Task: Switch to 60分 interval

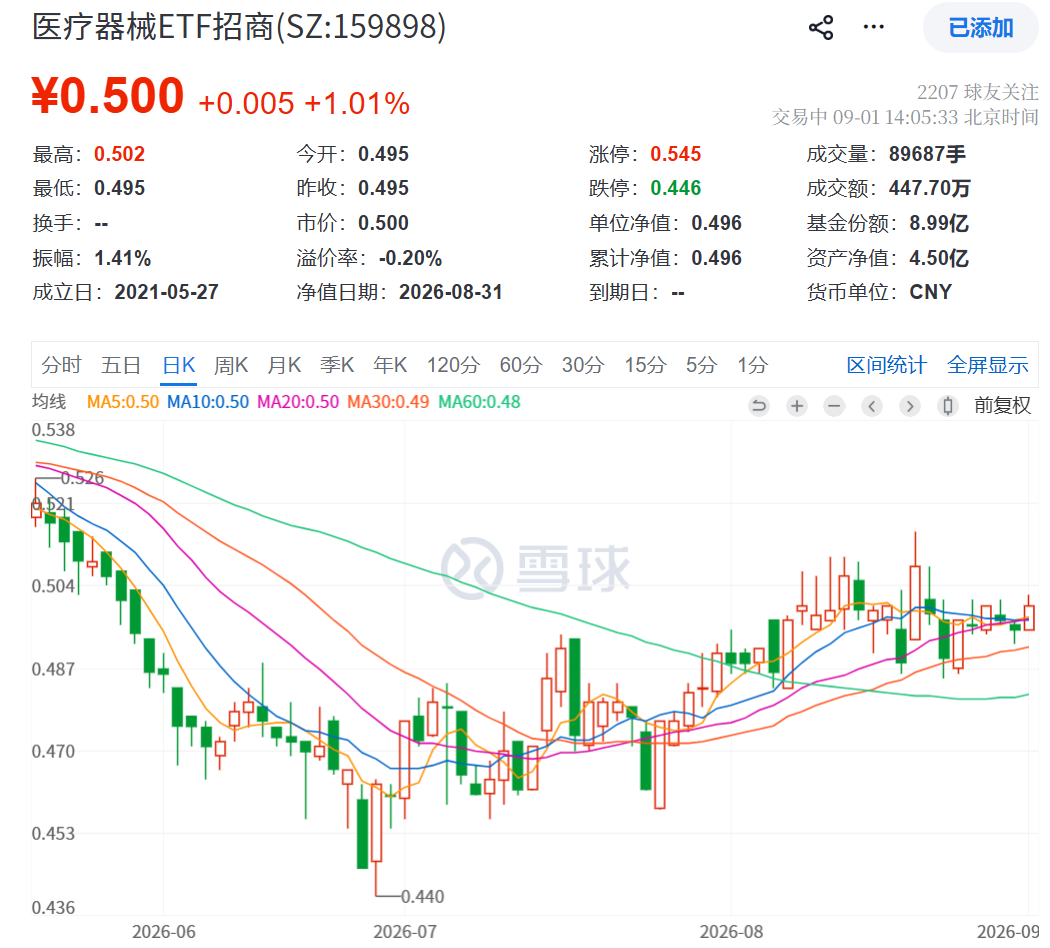Action: tap(521, 365)
